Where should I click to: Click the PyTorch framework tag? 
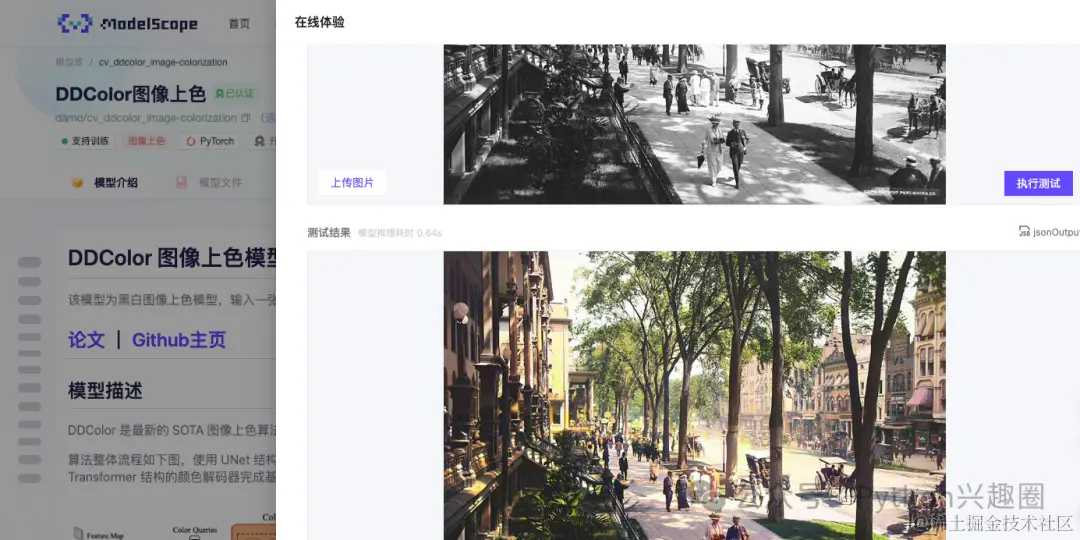pyautogui.click(x=210, y=141)
